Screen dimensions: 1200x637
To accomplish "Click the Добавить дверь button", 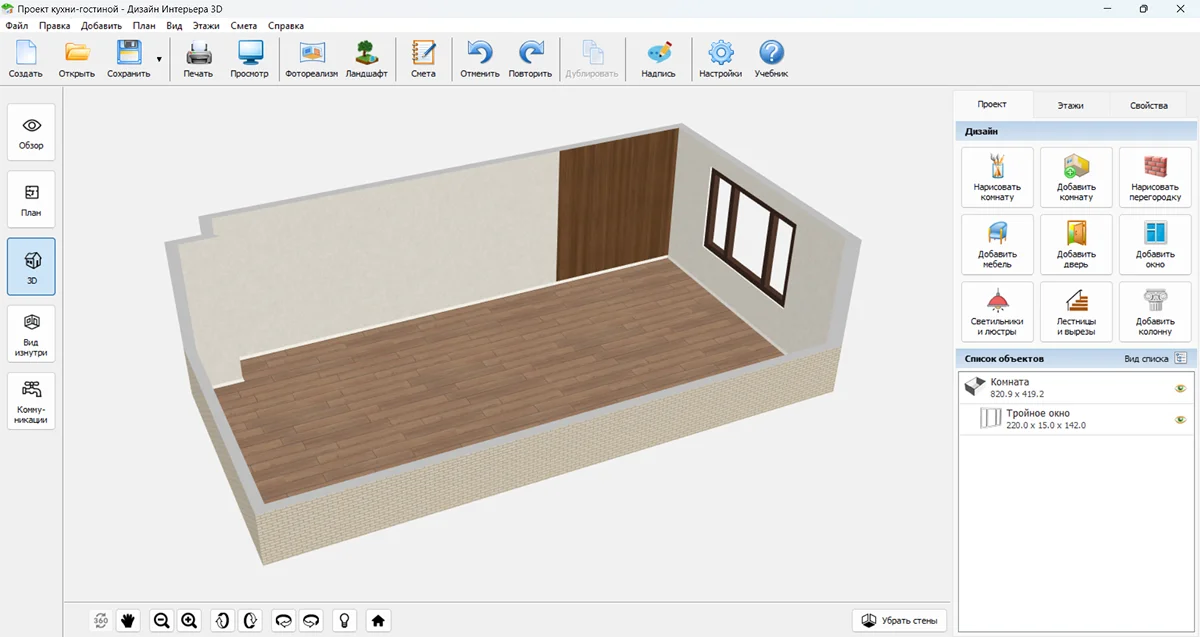I will (x=1076, y=244).
